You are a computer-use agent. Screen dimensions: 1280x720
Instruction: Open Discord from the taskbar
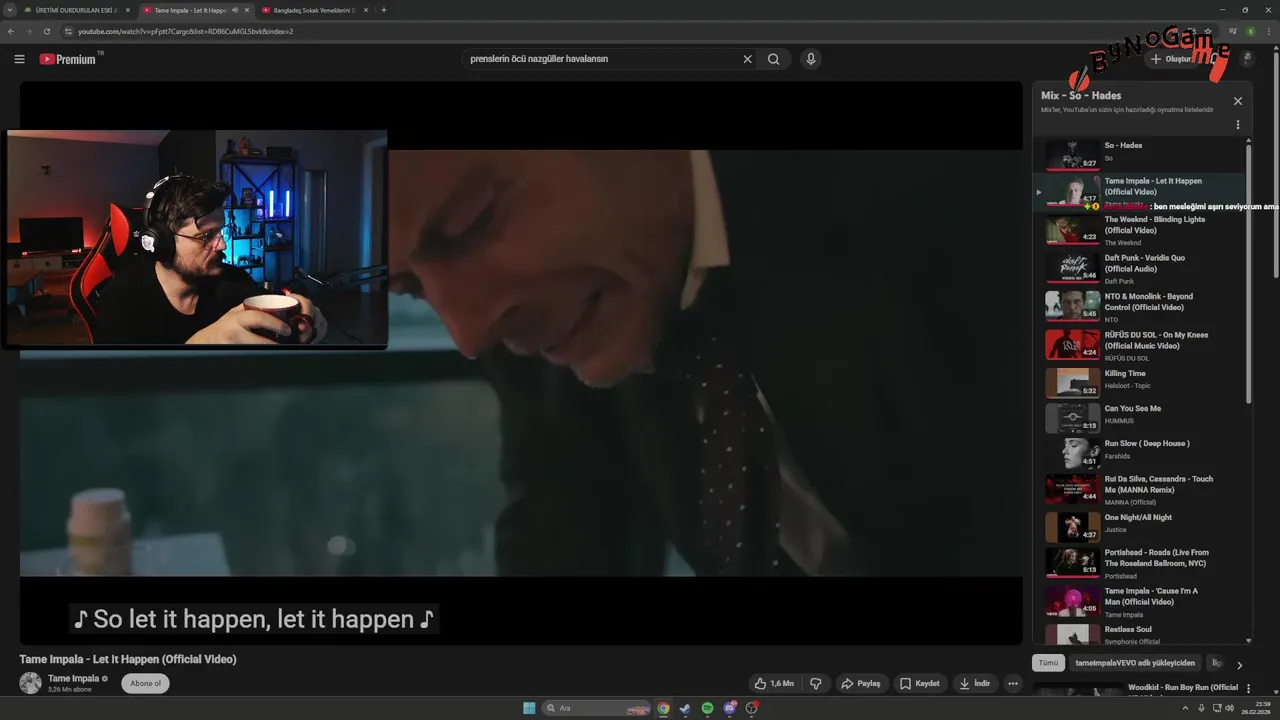[x=730, y=708]
